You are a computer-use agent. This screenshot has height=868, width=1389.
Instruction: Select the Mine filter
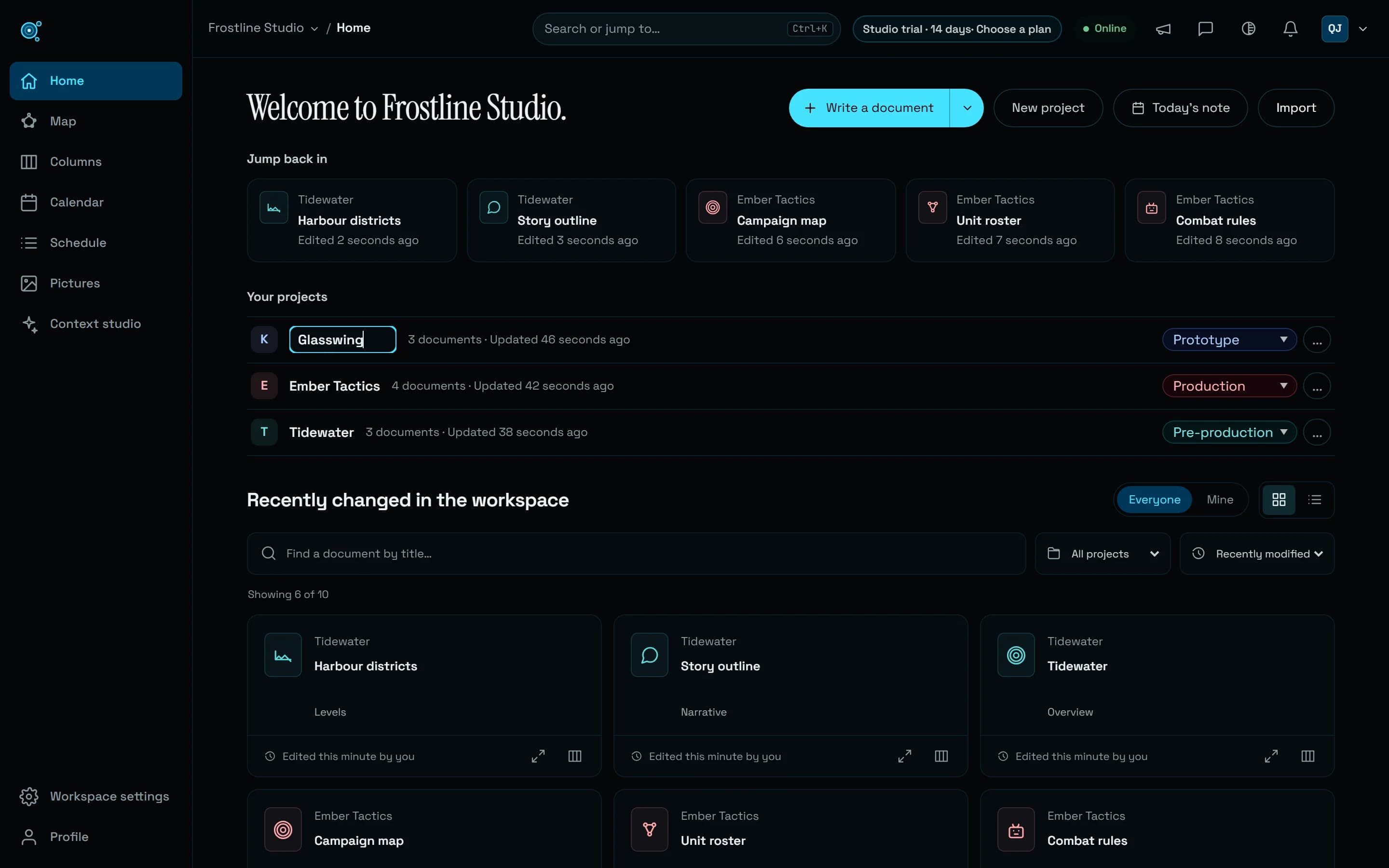click(x=1220, y=500)
